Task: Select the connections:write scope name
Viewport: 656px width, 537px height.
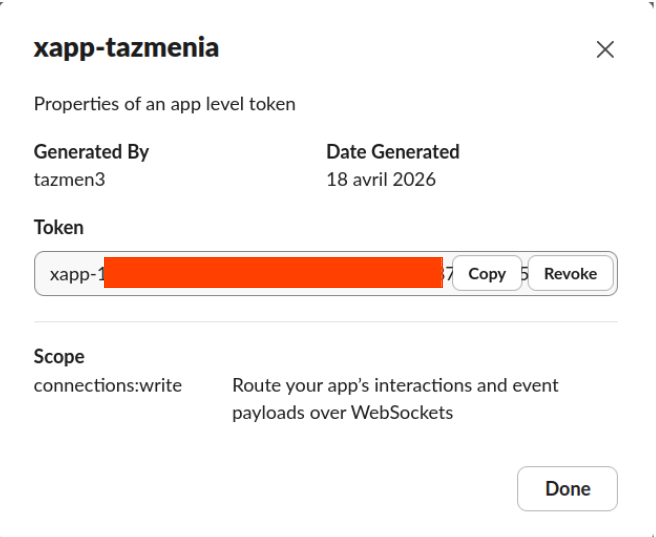Action: pyautogui.click(x=108, y=385)
